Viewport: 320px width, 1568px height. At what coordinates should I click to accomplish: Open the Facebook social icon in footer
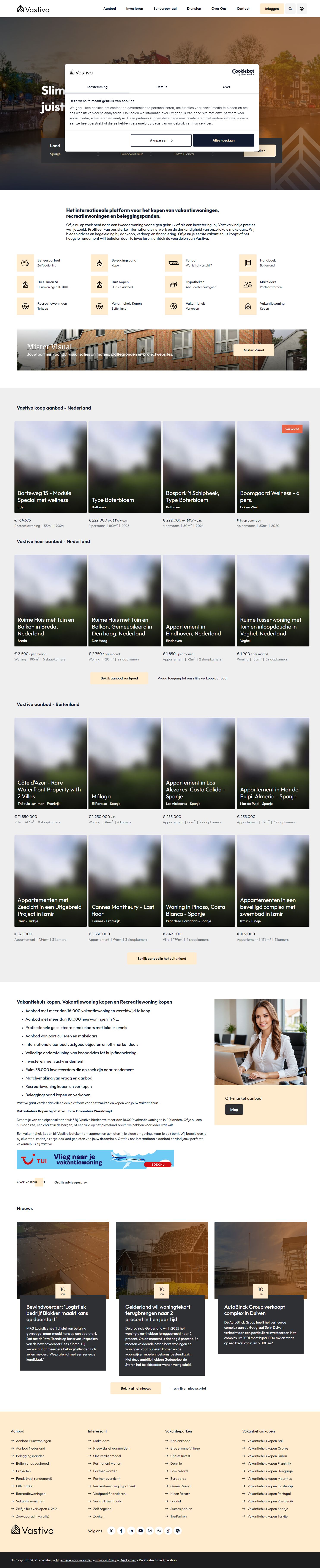click(121, 1531)
